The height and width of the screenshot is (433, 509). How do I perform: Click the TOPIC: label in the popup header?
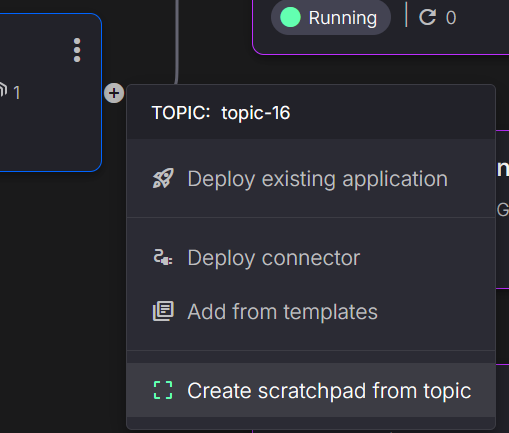pos(181,113)
